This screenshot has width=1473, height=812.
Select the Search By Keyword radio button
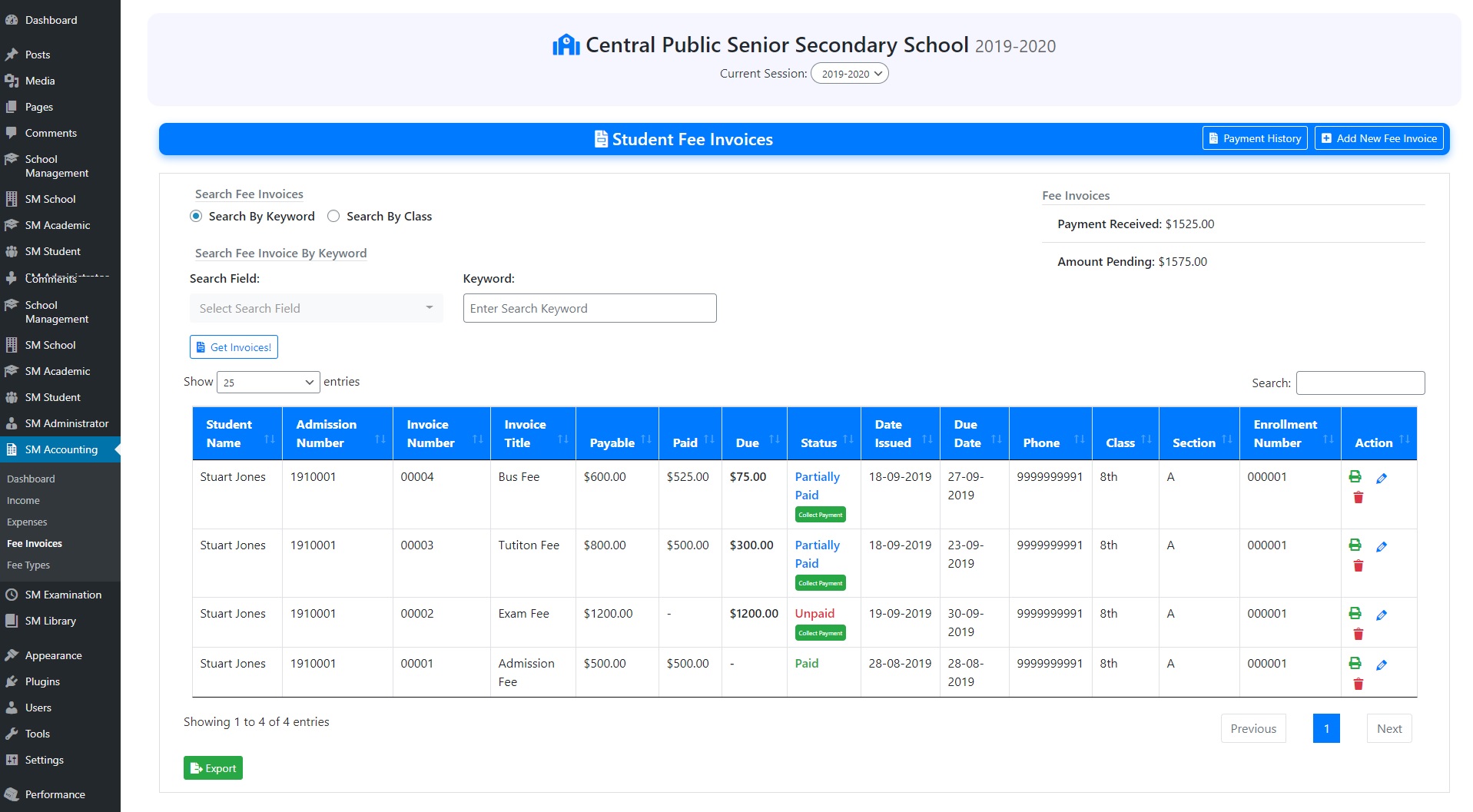[x=197, y=216]
